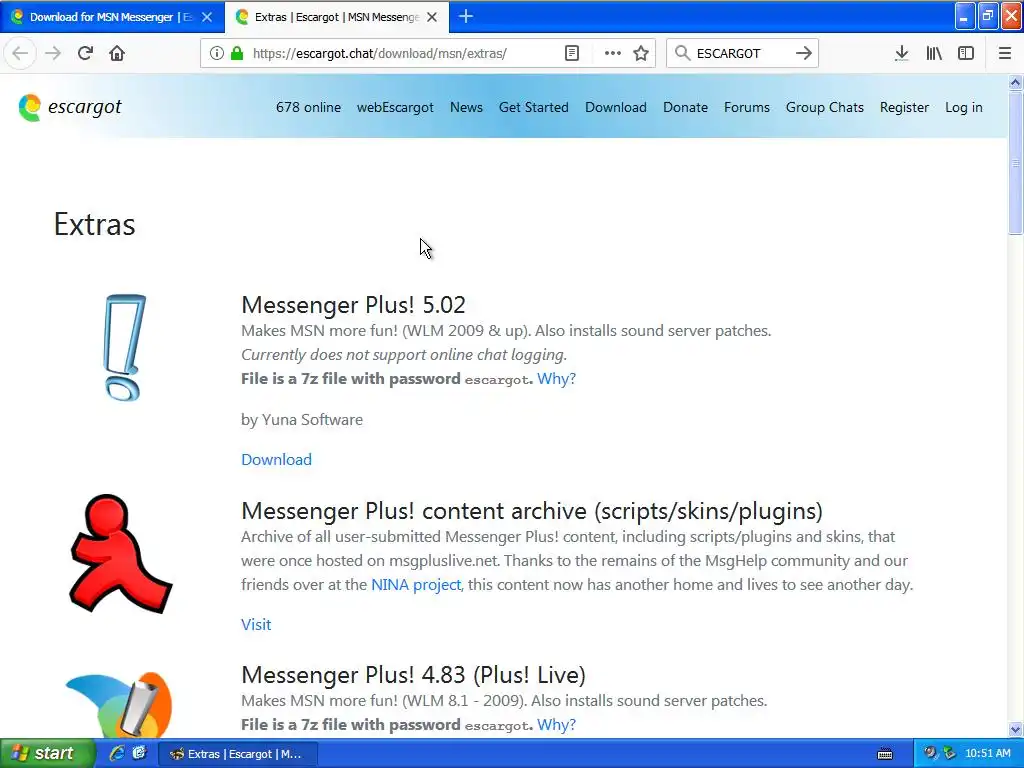This screenshot has width=1024, height=768.
Task: Click the Messenger Plus! Live butterfly icon
Action: coord(119,704)
